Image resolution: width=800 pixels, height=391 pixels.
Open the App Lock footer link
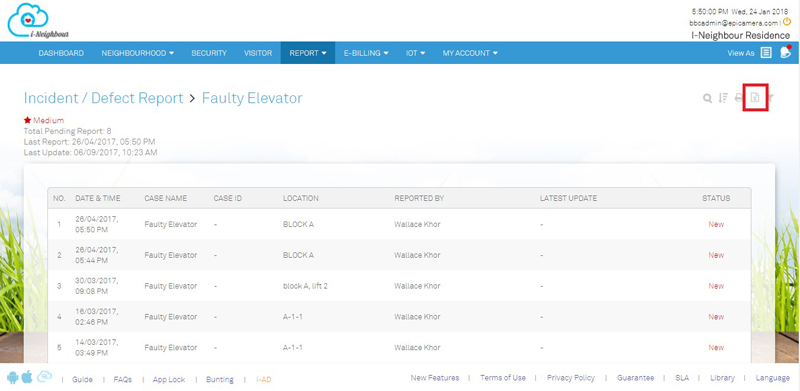click(169, 379)
